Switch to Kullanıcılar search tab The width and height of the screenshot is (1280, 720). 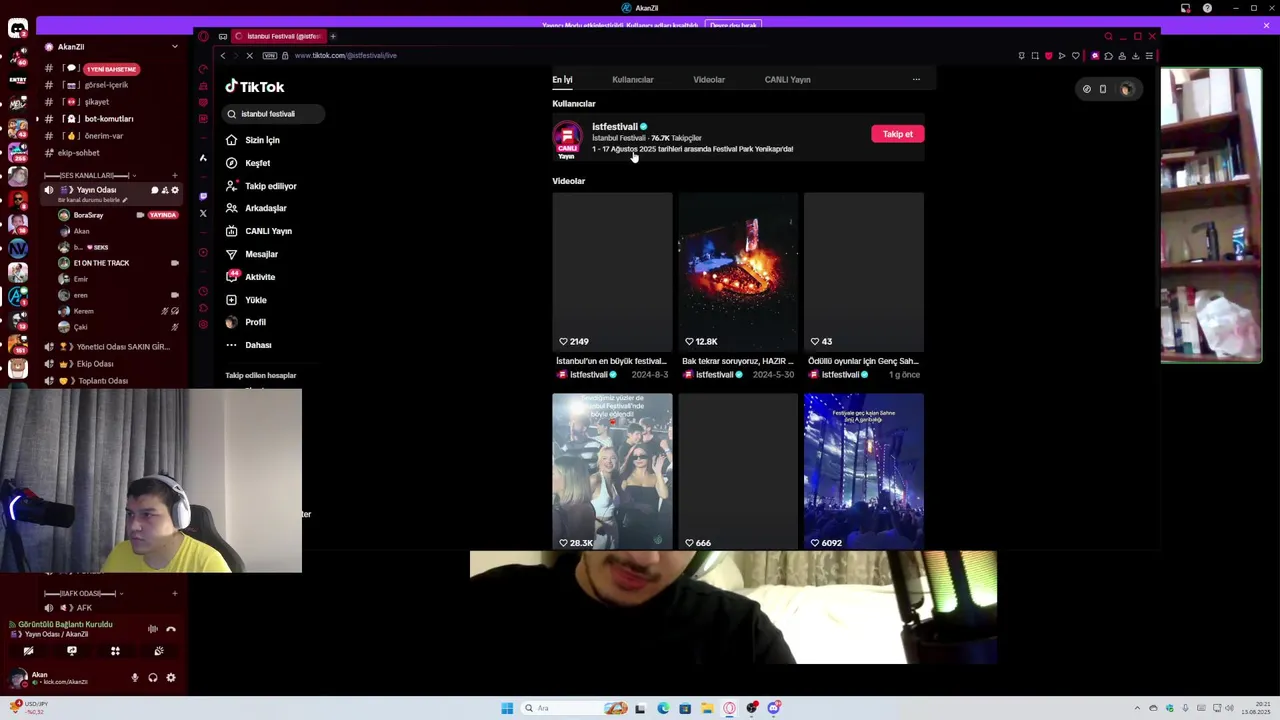point(633,80)
